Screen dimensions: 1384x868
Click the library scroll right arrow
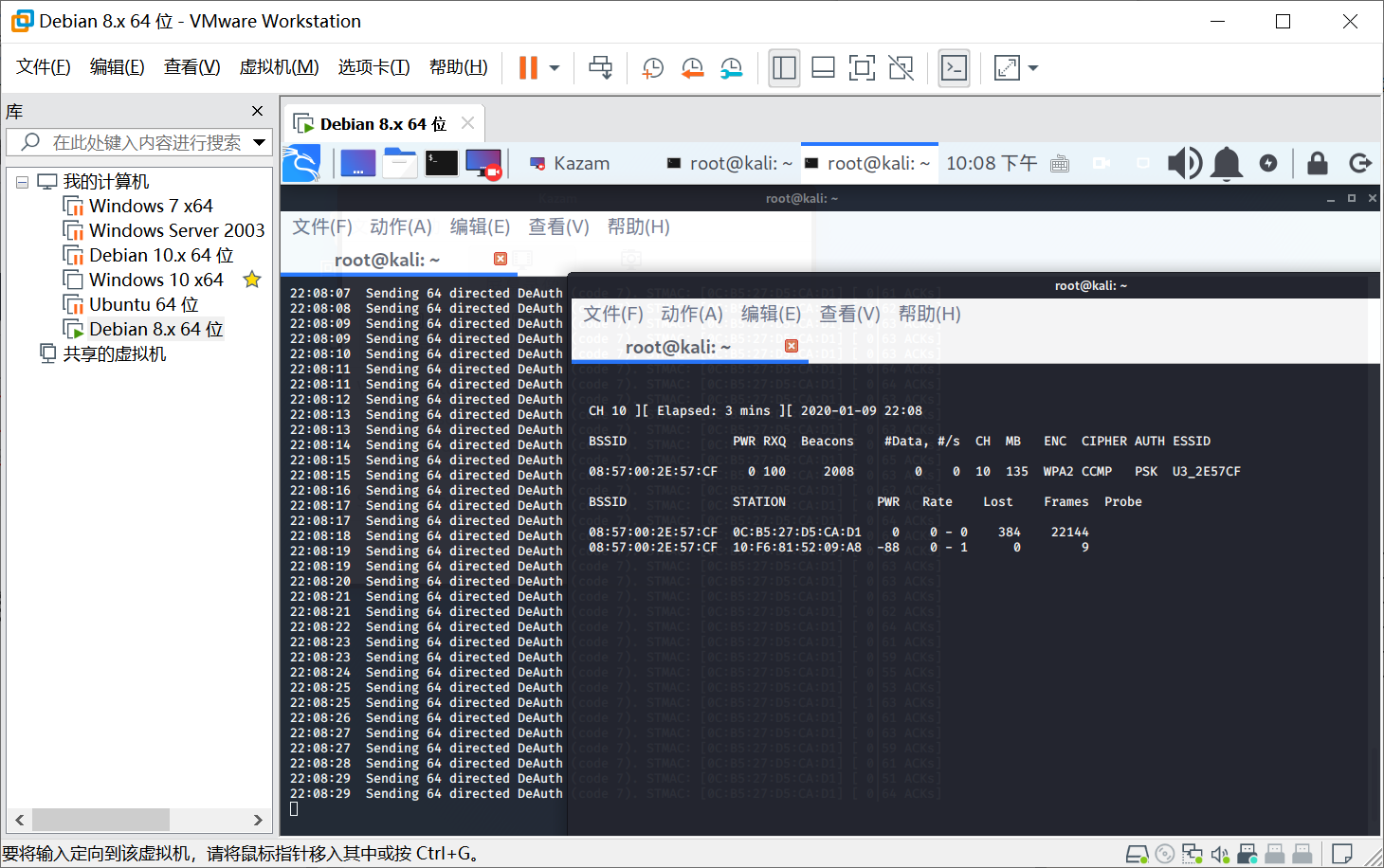coord(258,820)
